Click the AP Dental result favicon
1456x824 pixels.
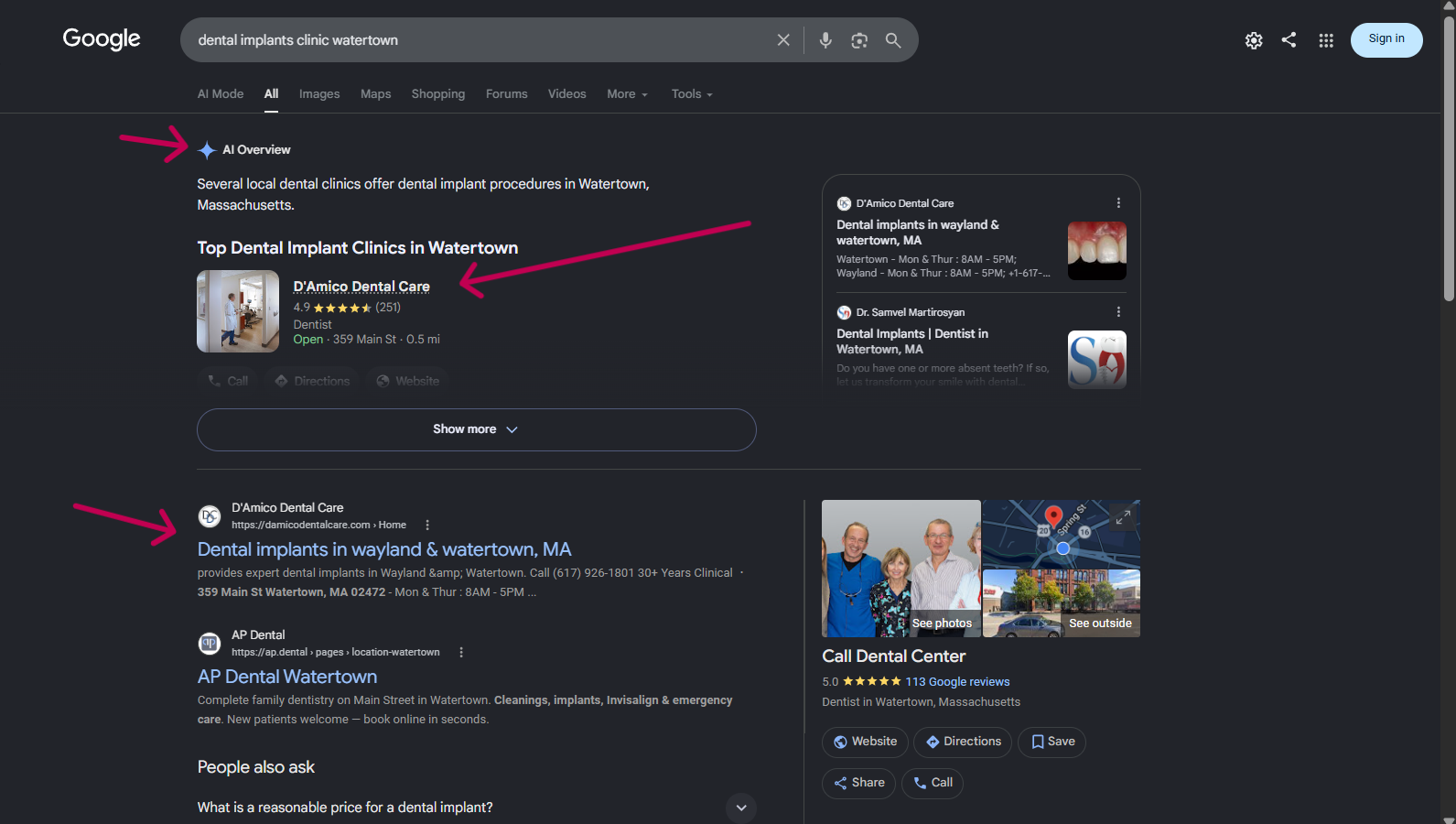210,644
